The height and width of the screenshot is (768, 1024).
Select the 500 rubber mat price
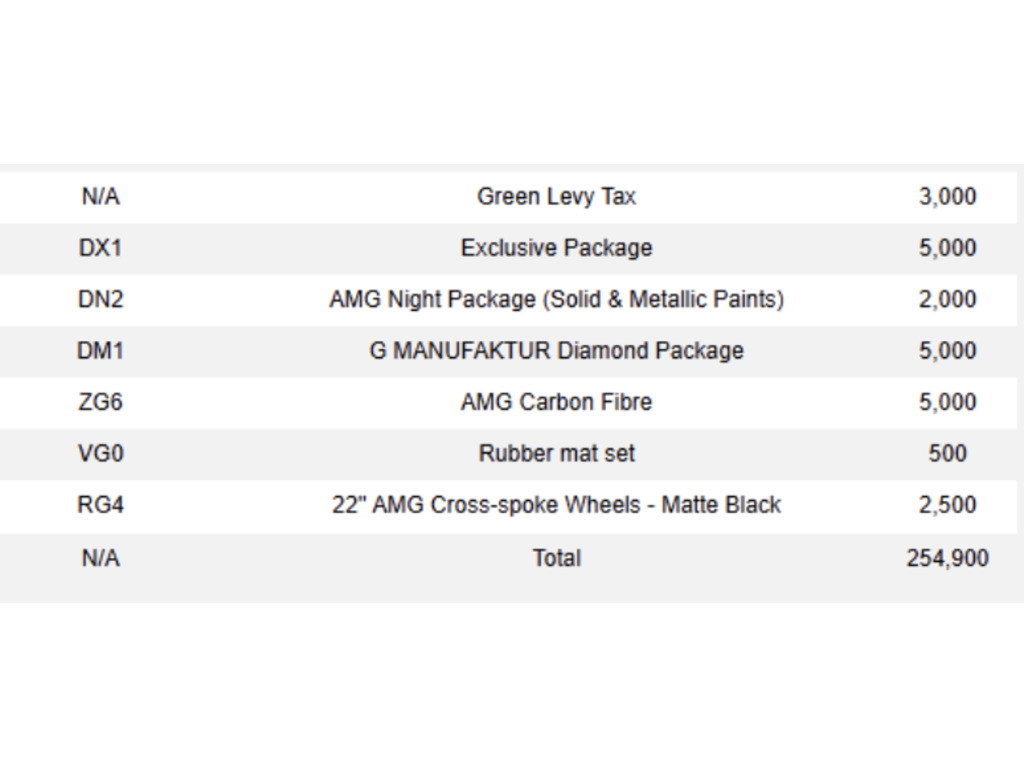click(x=948, y=453)
